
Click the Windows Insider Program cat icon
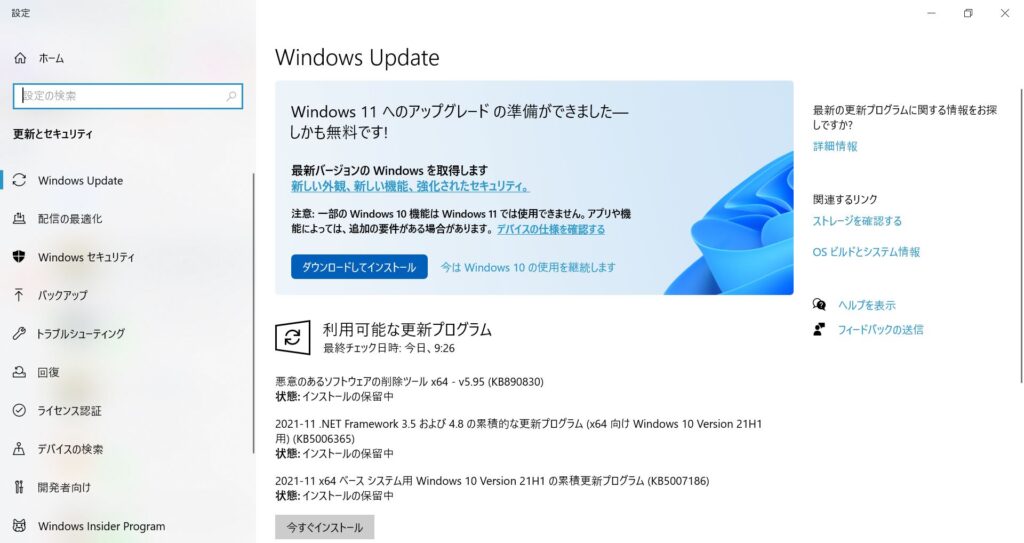[x=20, y=525]
